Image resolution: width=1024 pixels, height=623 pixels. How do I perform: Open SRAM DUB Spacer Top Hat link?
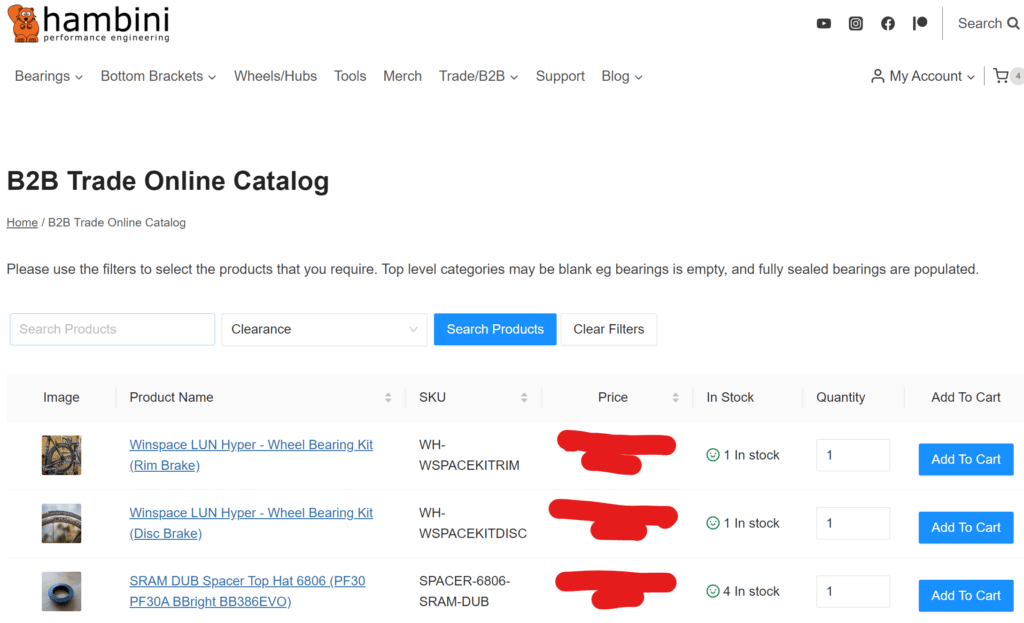coord(246,581)
